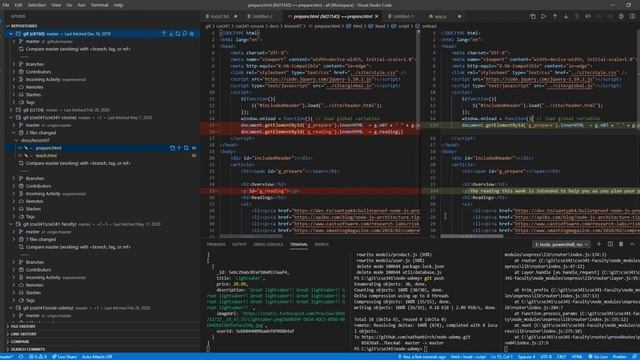This screenshot has height=360, width=640.
Task: Push the selected git repository (up arrow)
Action: pyautogui.click(x=164, y=34)
